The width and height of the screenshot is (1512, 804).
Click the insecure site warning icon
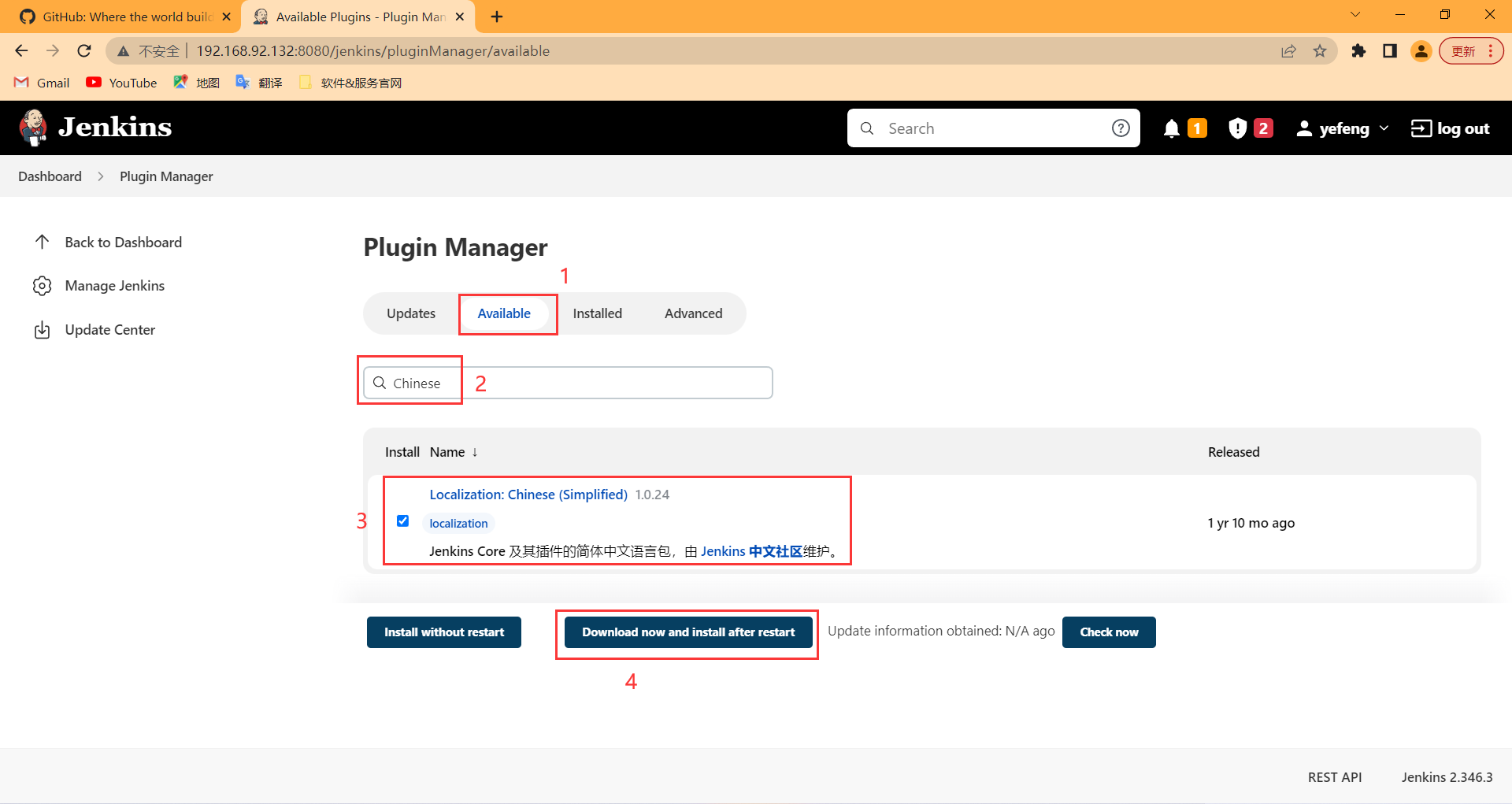123,51
